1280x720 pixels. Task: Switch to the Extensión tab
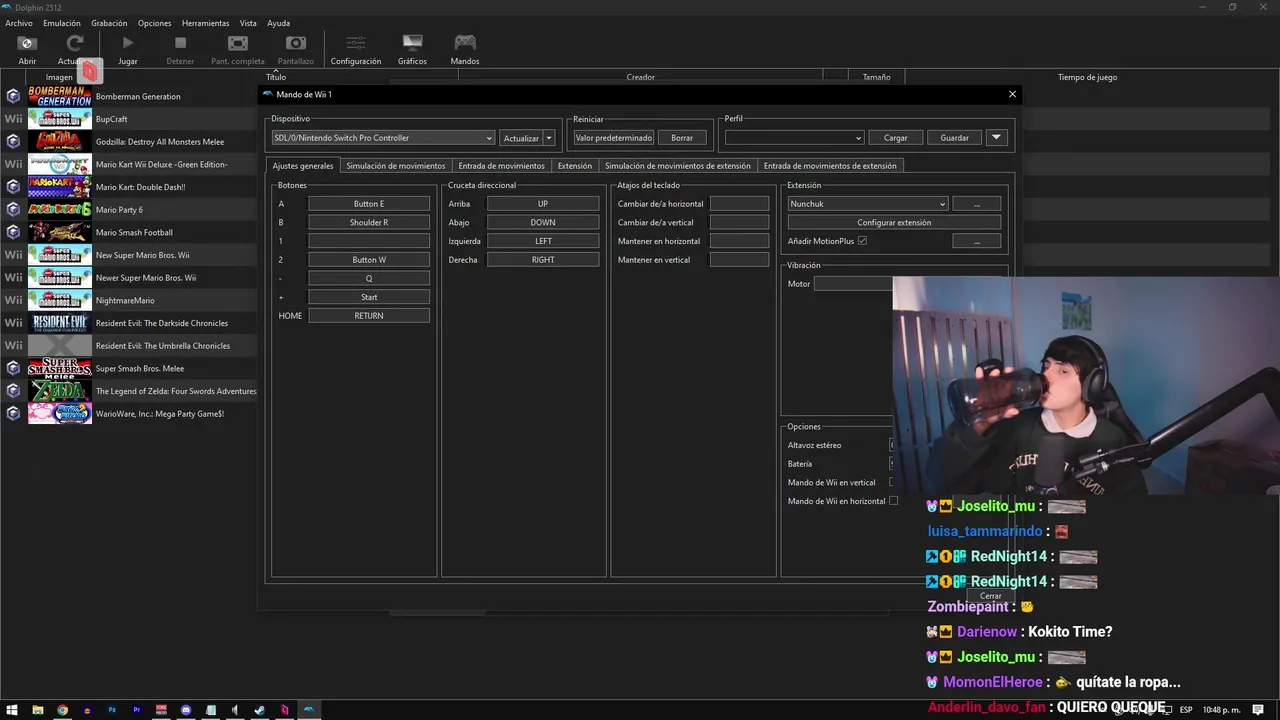(x=575, y=166)
